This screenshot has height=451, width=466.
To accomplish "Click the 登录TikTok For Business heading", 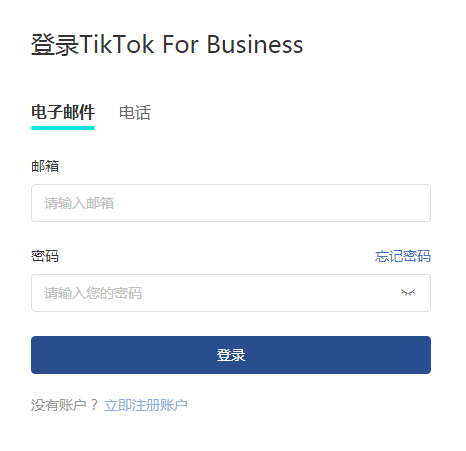I will [x=167, y=44].
